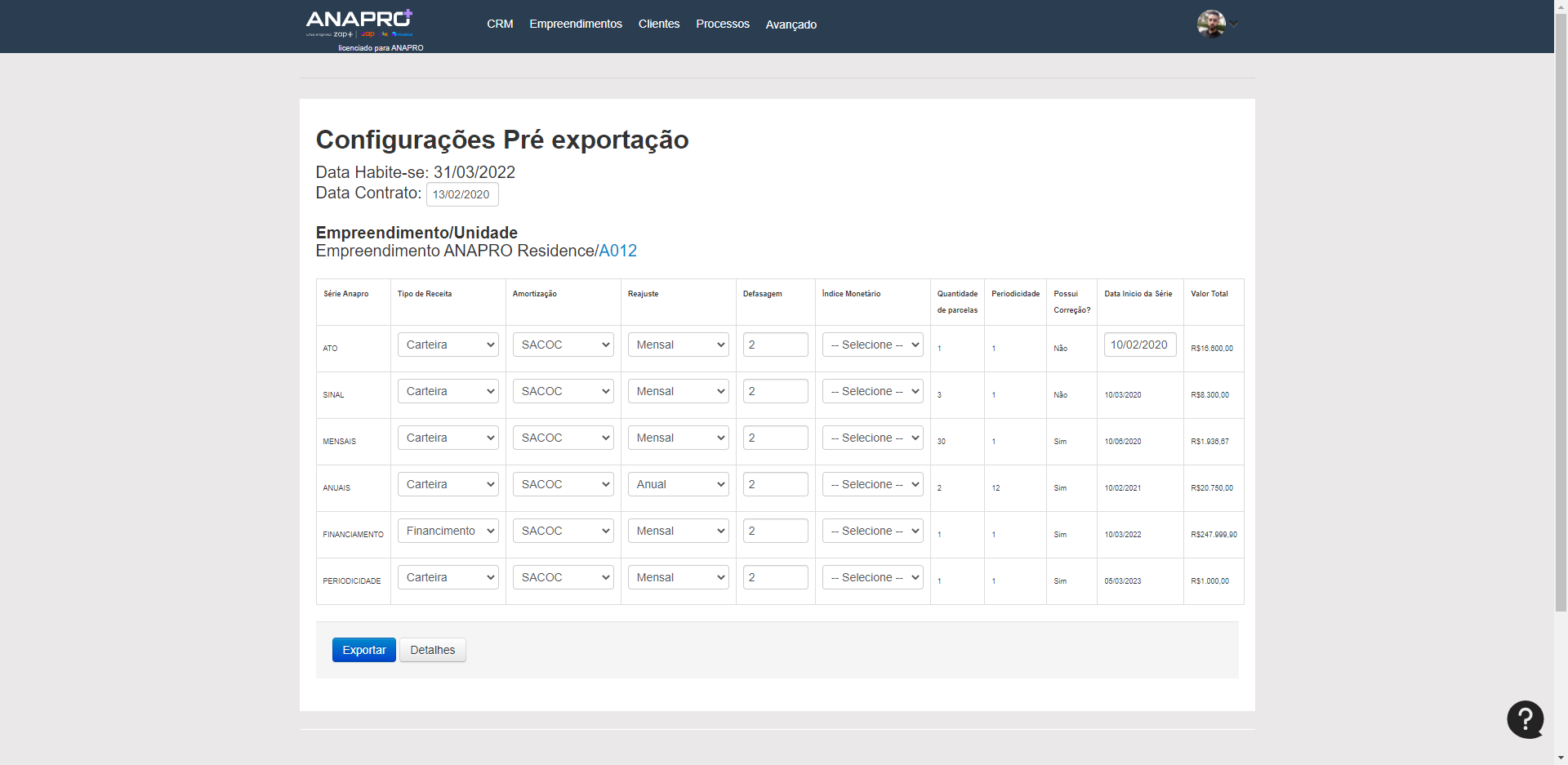Click the page vertical scrollbar
1568x765 pixels.
coord(1561,327)
